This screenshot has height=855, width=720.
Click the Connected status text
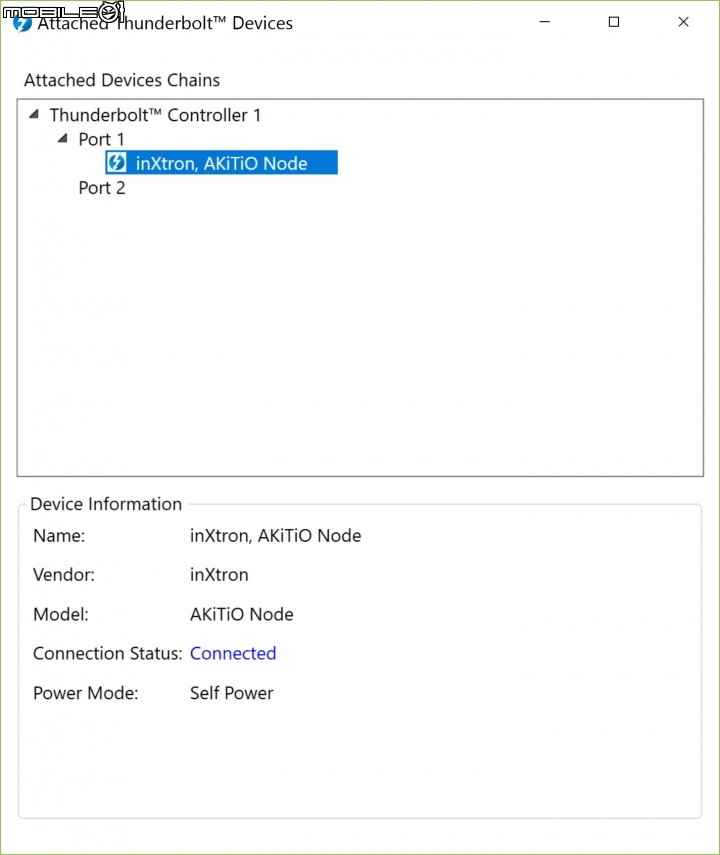233,653
